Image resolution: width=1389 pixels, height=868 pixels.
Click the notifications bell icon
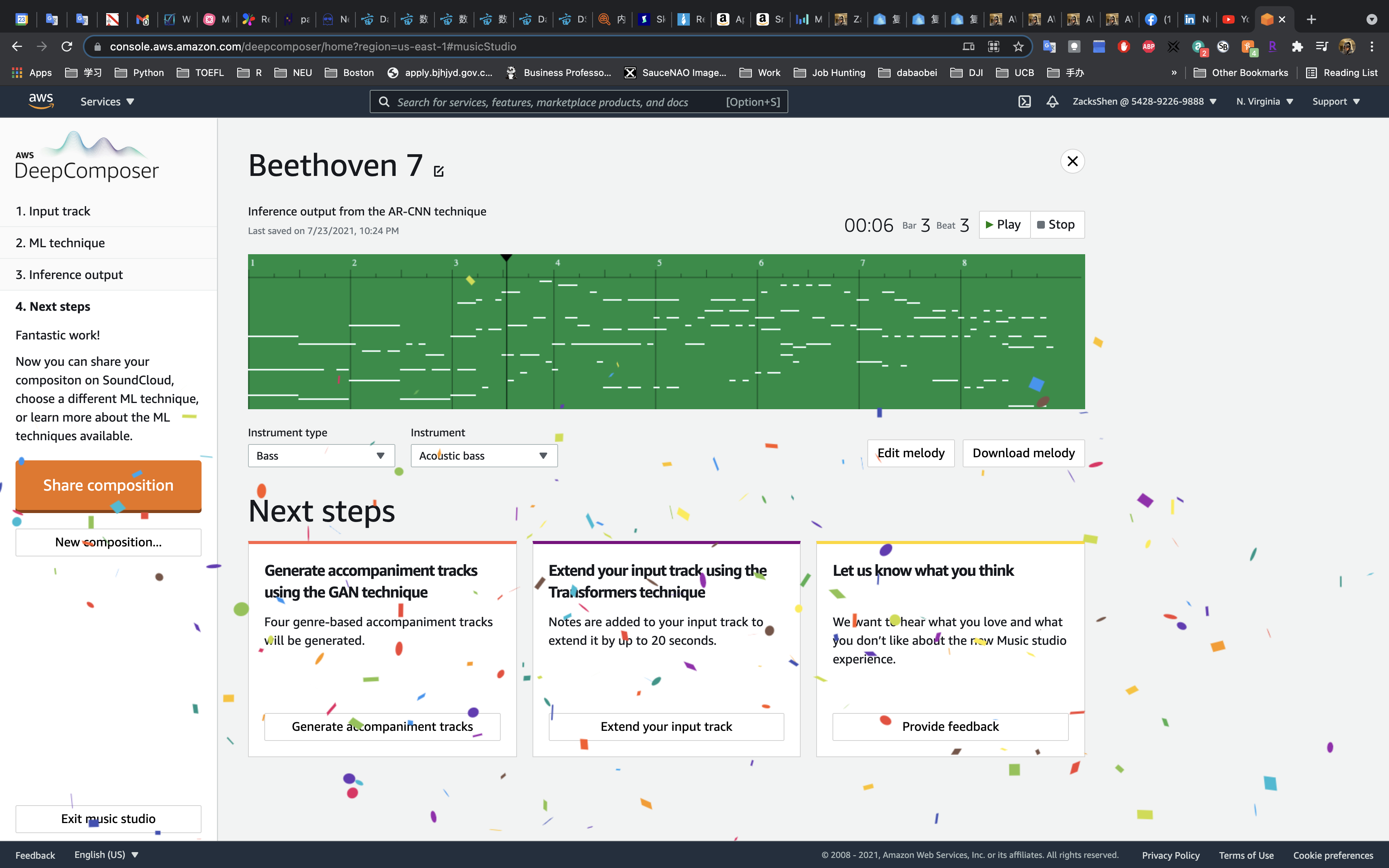(x=1052, y=102)
